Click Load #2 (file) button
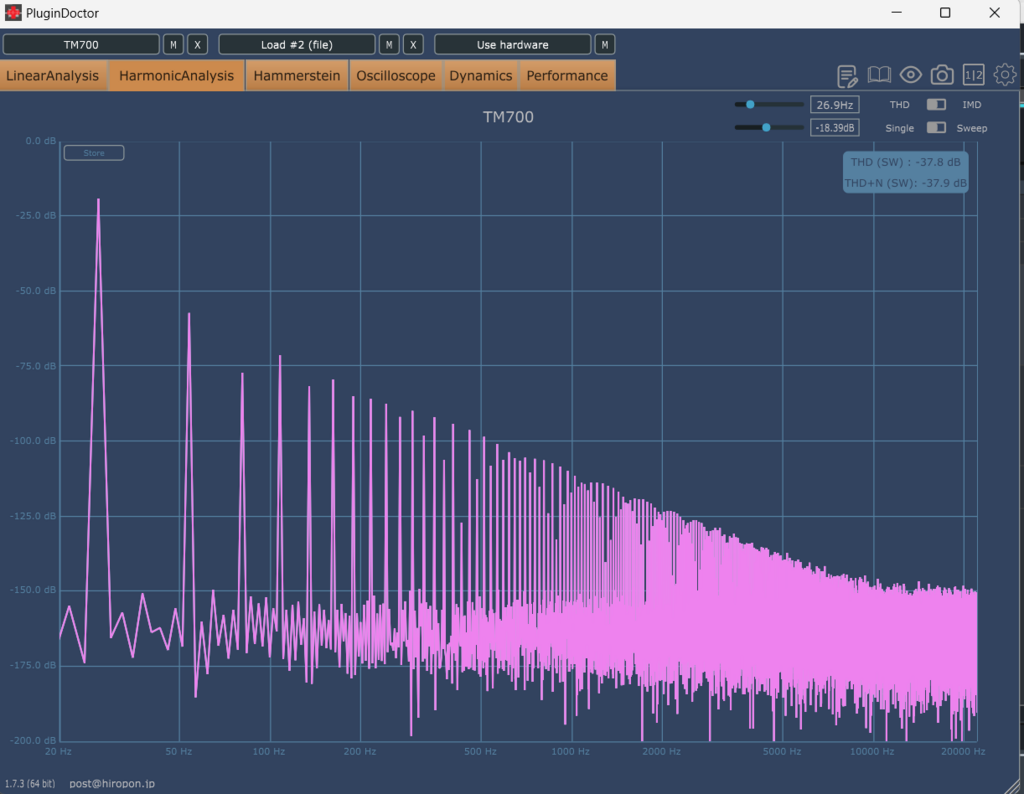 click(x=297, y=44)
